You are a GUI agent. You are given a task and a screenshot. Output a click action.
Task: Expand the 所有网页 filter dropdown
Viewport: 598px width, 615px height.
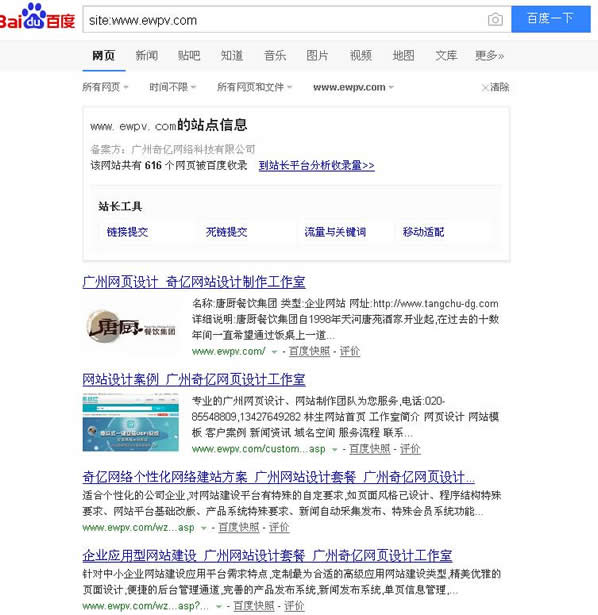tap(105, 87)
